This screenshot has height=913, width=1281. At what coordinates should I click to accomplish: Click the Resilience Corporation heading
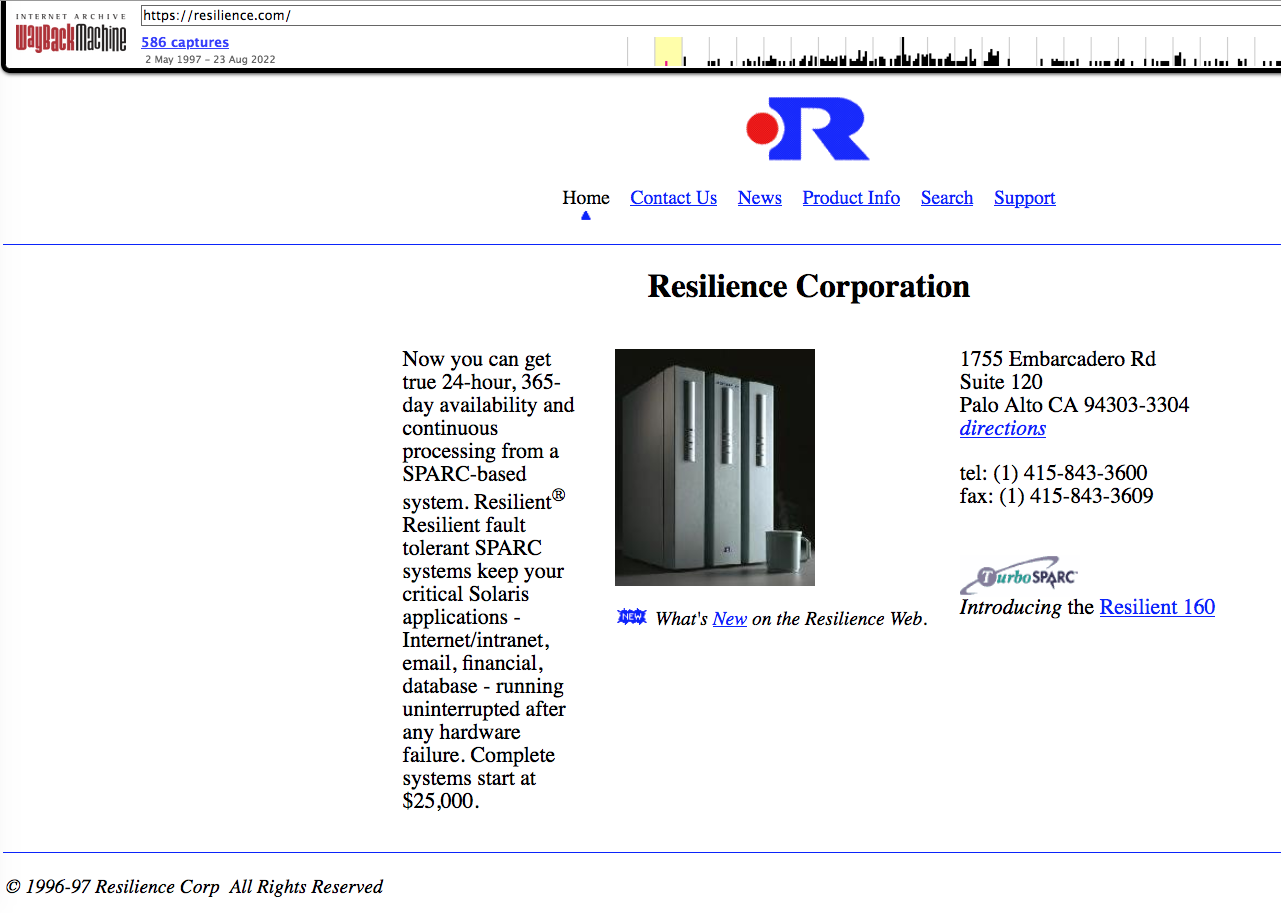[x=808, y=287]
